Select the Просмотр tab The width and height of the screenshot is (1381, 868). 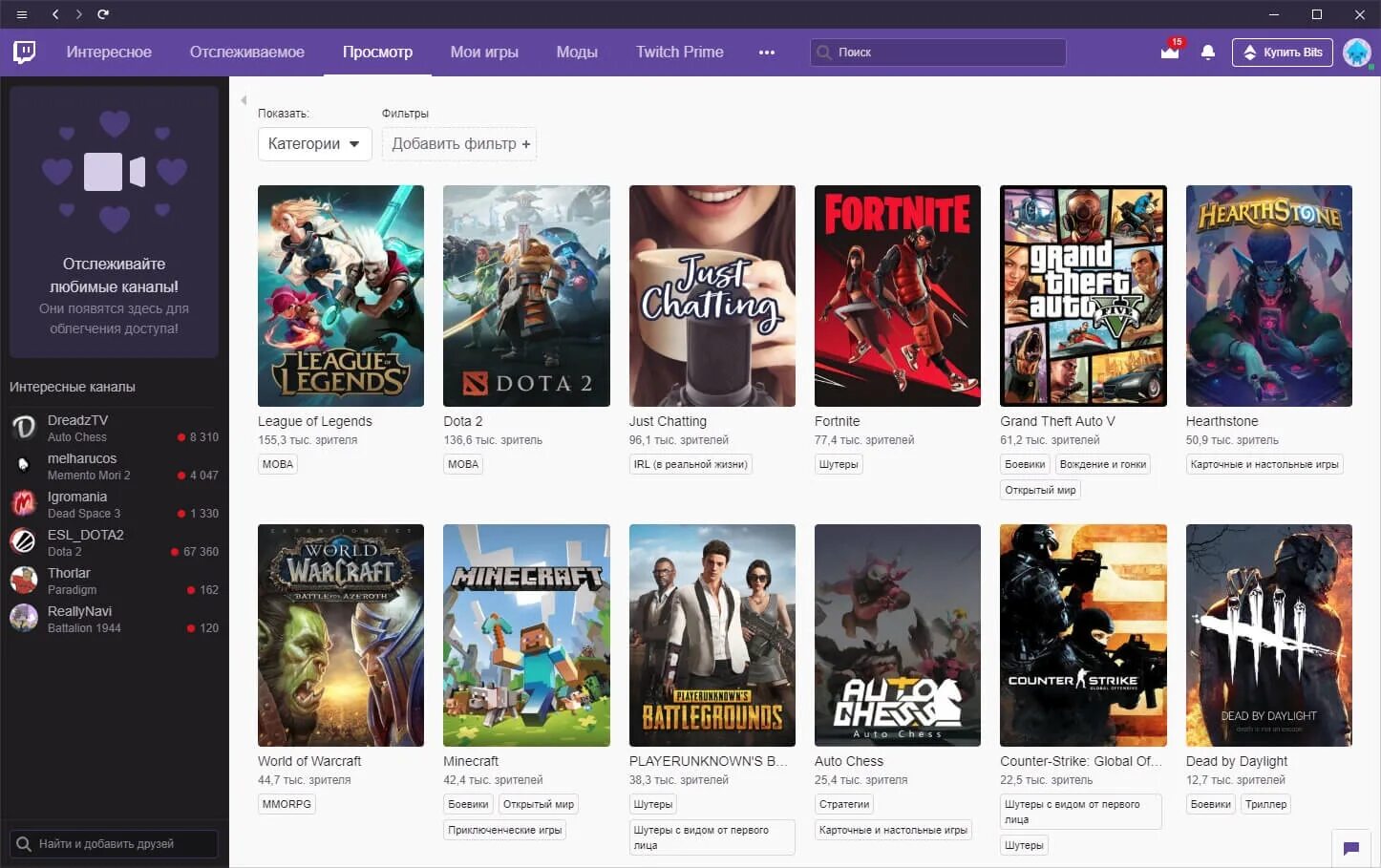377,53
